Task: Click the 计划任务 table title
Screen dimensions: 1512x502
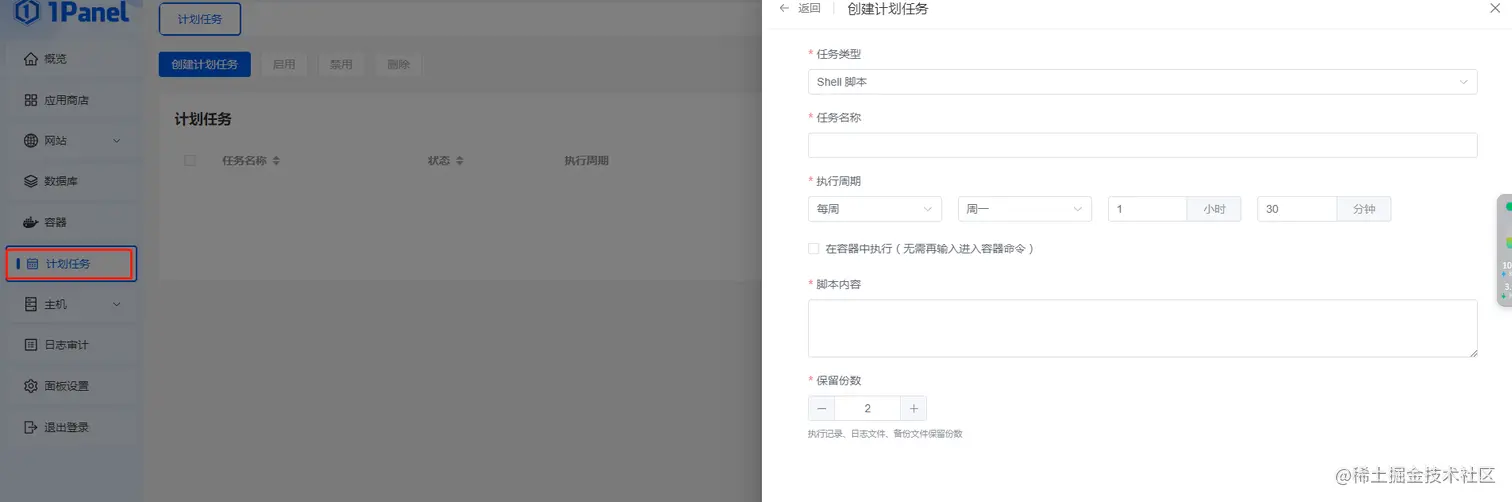Action: pos(203,119)
